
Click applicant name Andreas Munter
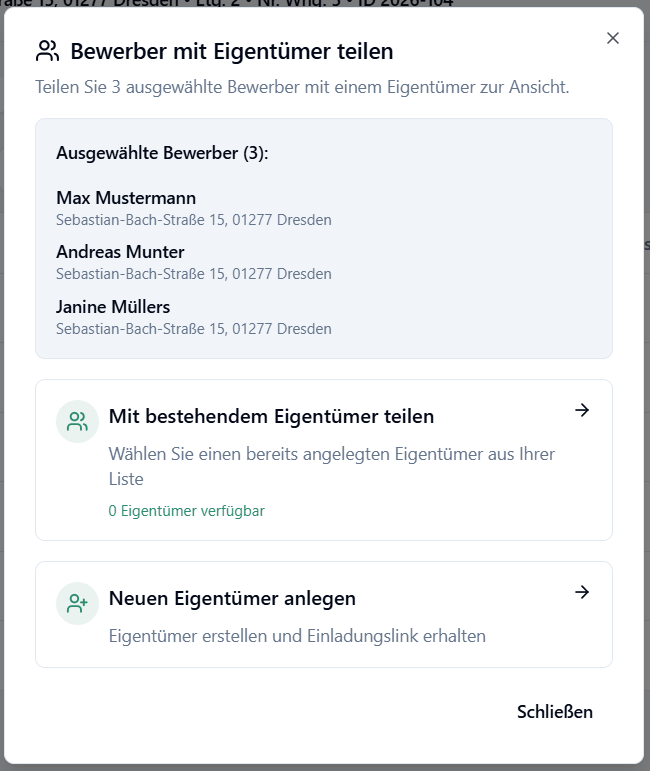click(x=120, y=252)
